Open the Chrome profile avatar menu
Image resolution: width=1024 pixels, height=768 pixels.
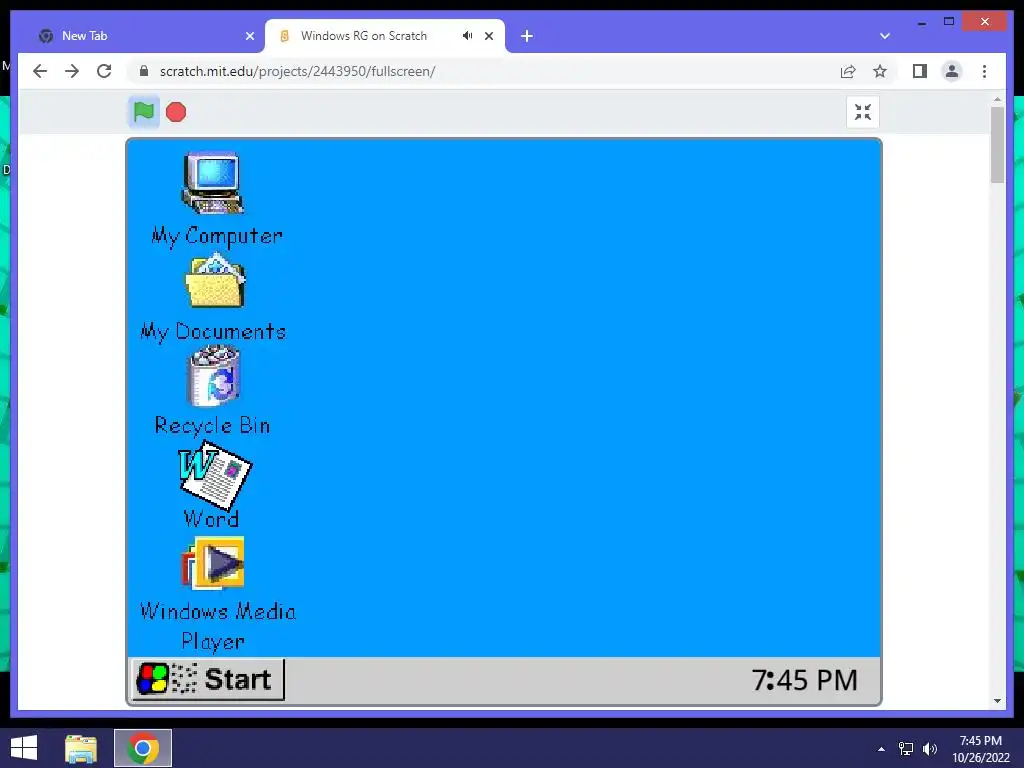pyautogui.click(x=952, y=71)
